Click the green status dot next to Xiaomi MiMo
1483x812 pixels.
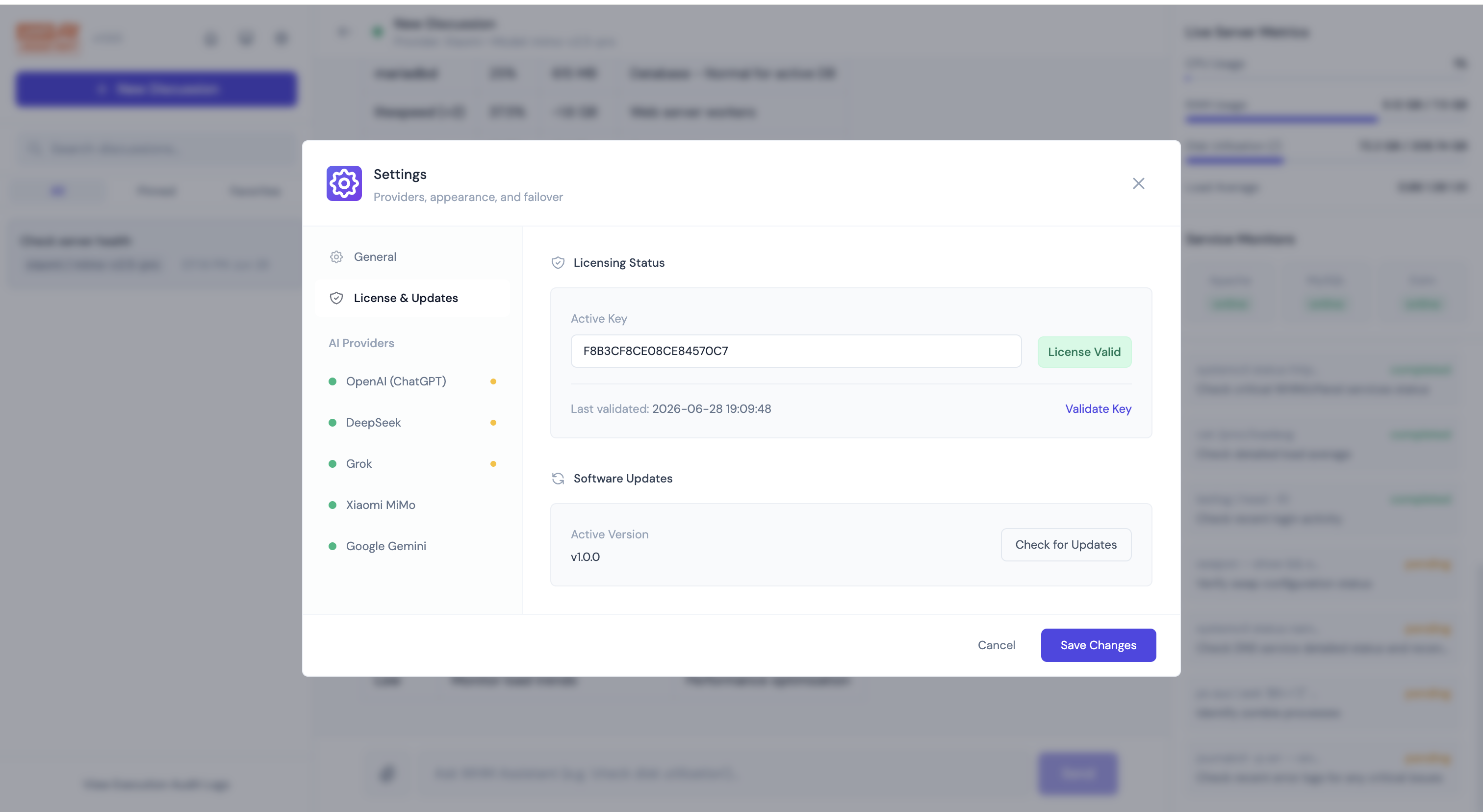coord(332,505)
